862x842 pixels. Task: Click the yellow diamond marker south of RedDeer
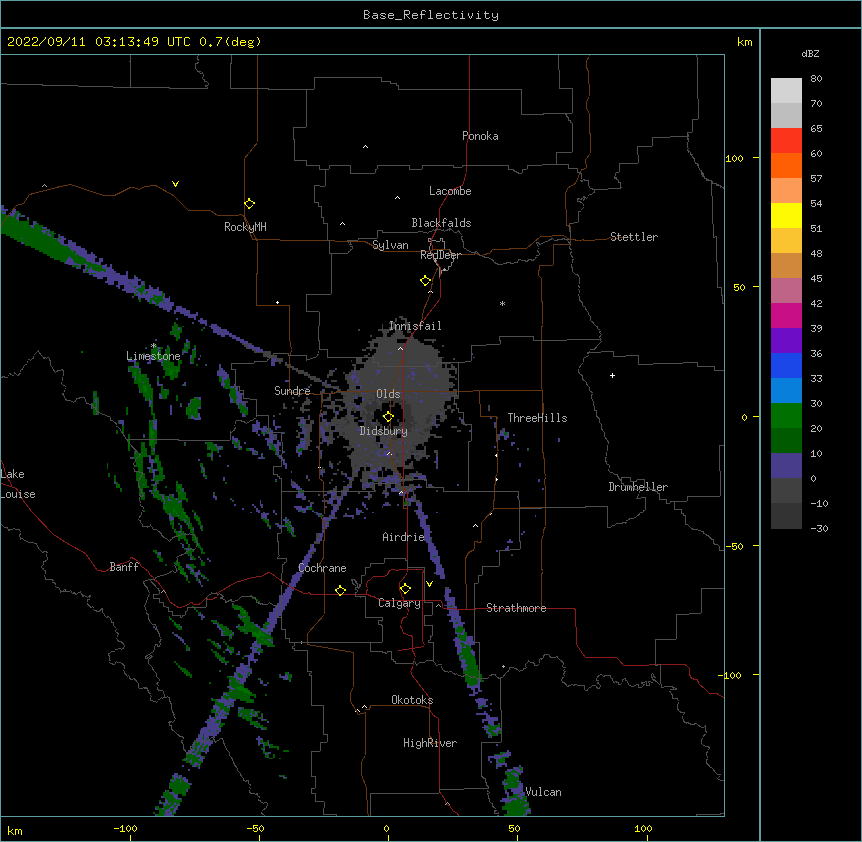tap(426, 281)
